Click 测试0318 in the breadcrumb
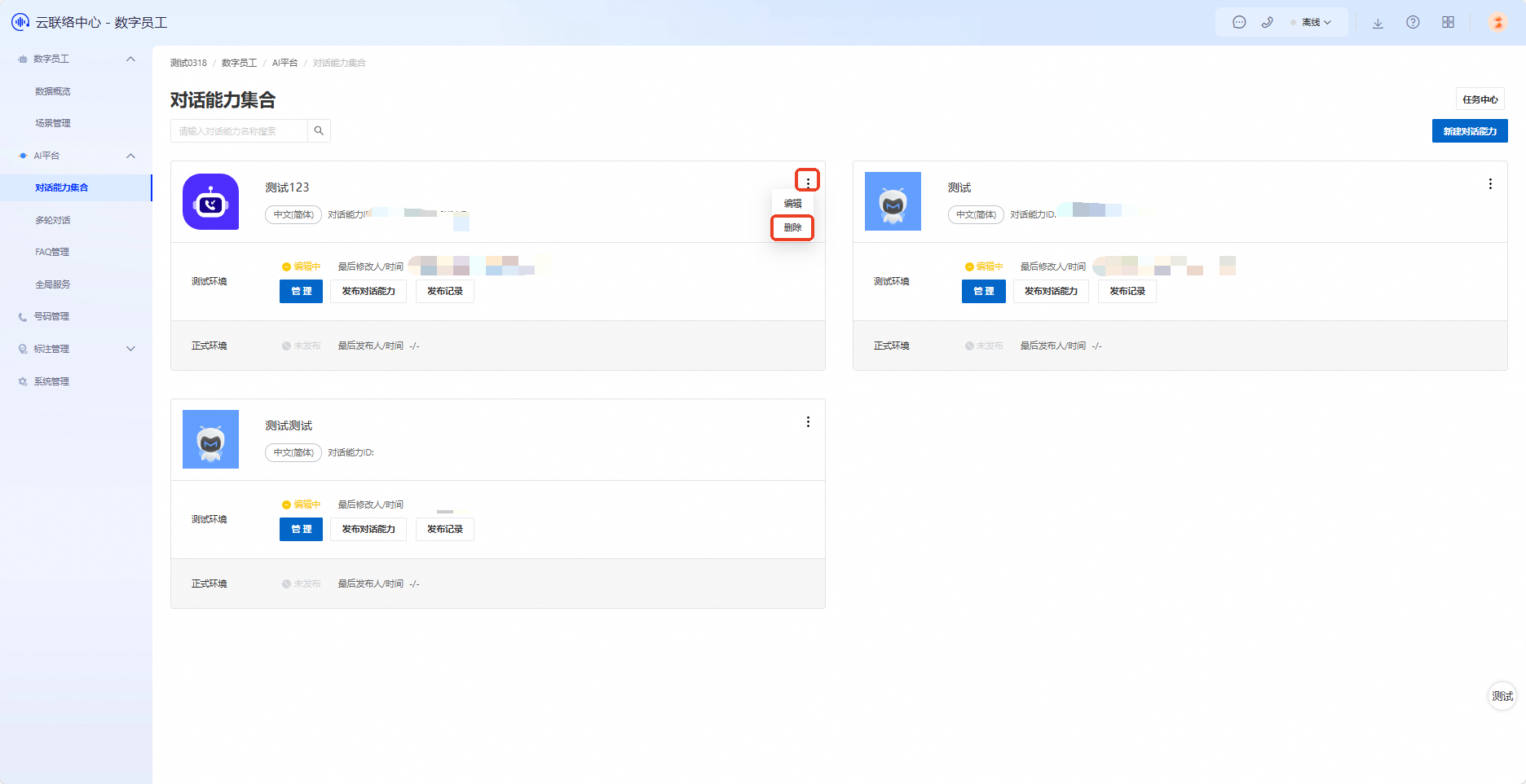The width and height of the screenshot is (1526, 784). (188, 63)
